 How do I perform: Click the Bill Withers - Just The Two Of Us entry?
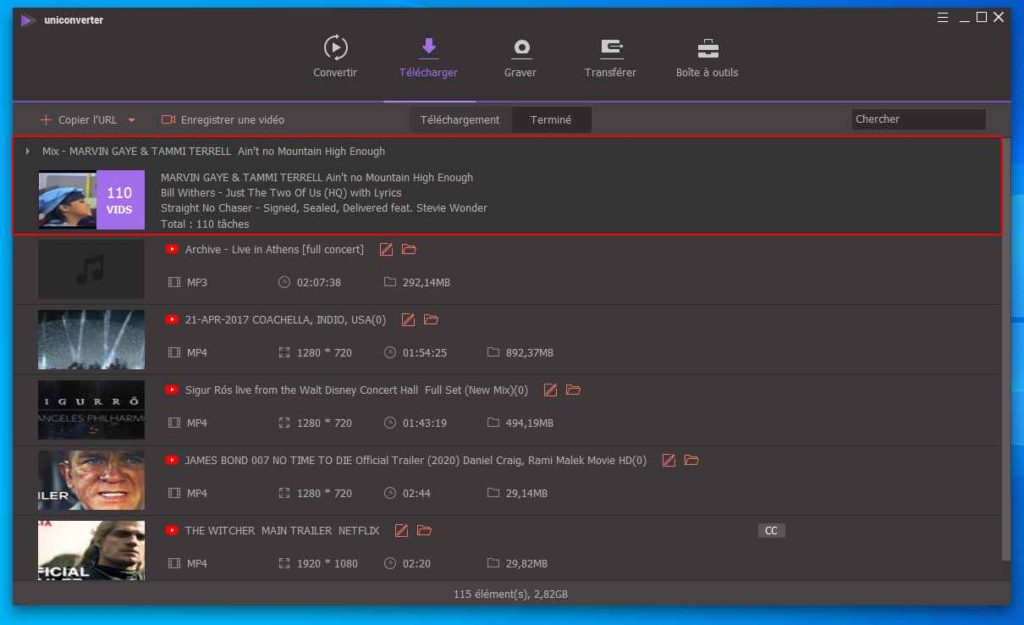coord(281,193)
